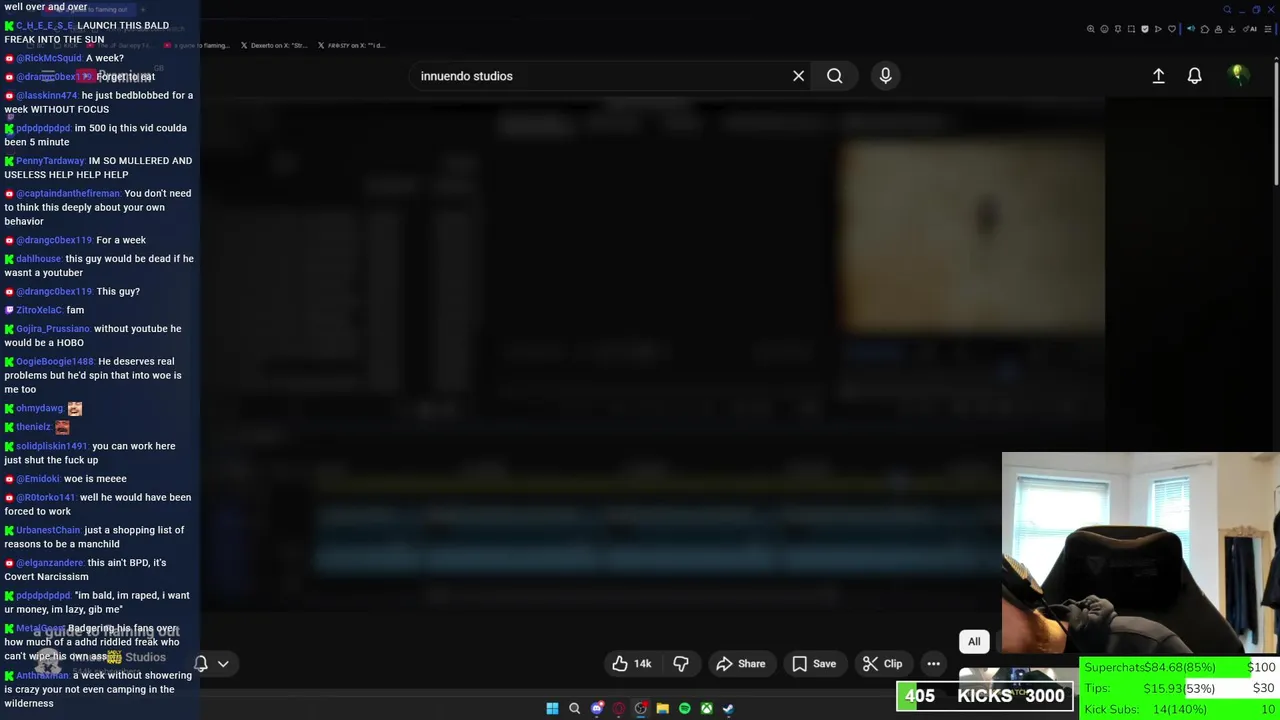This screenshot has width=1280, height=720.
Task: Open Steam from the taskbar
Action: pyautogui.click(x=729, y=708)
